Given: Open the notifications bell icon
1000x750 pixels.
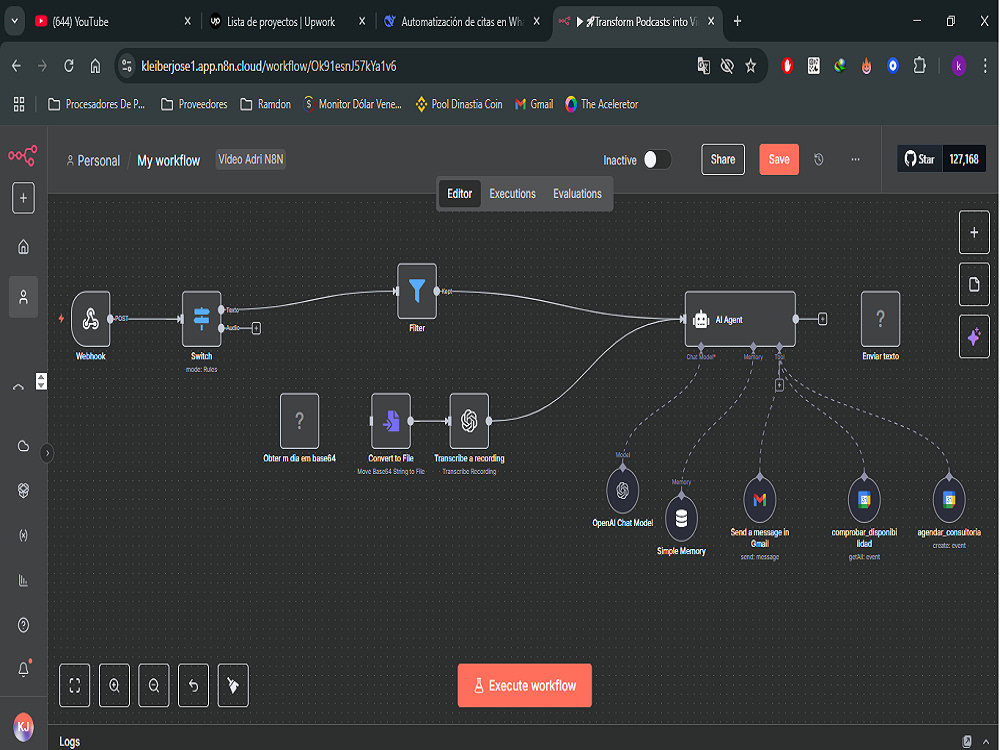Looking at the screenshot, I should (x=23, y=669).
